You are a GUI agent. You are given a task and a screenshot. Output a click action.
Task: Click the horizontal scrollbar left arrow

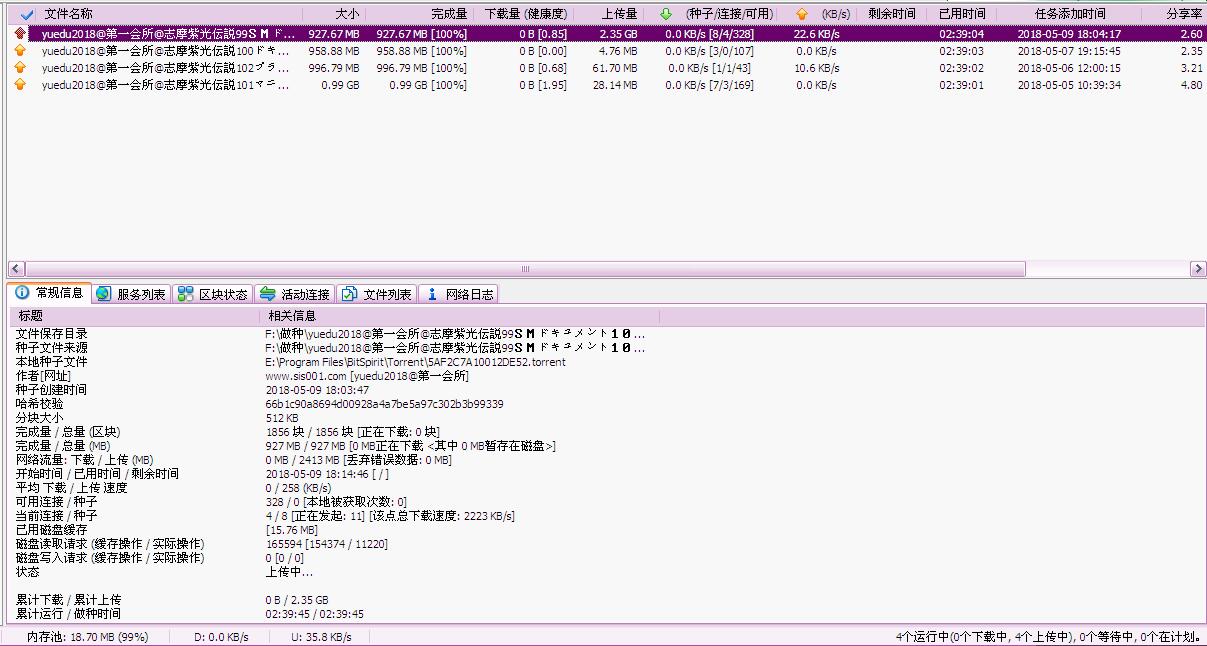tap(16, 269)
